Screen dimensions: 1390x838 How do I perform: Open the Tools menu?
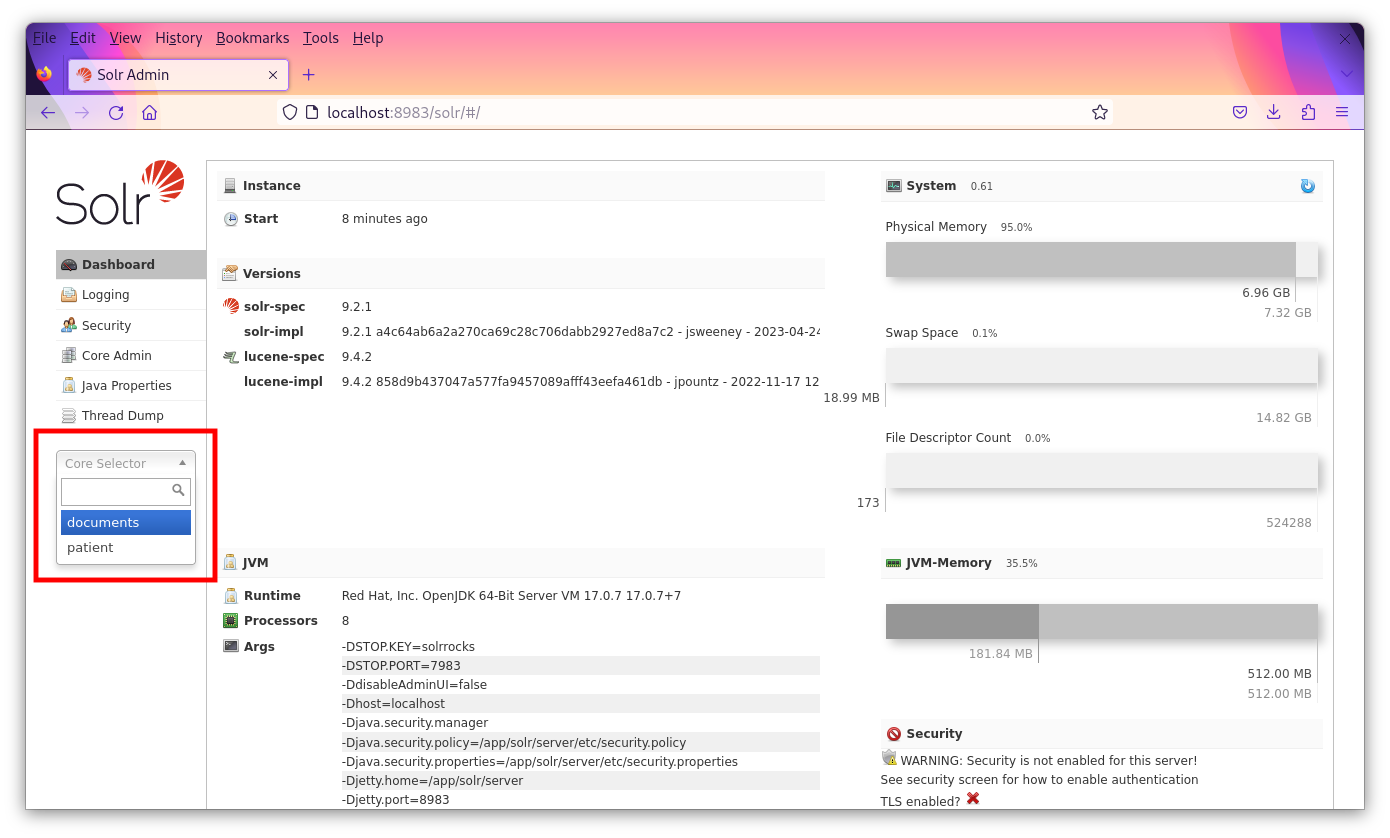[x=321, y=38]
